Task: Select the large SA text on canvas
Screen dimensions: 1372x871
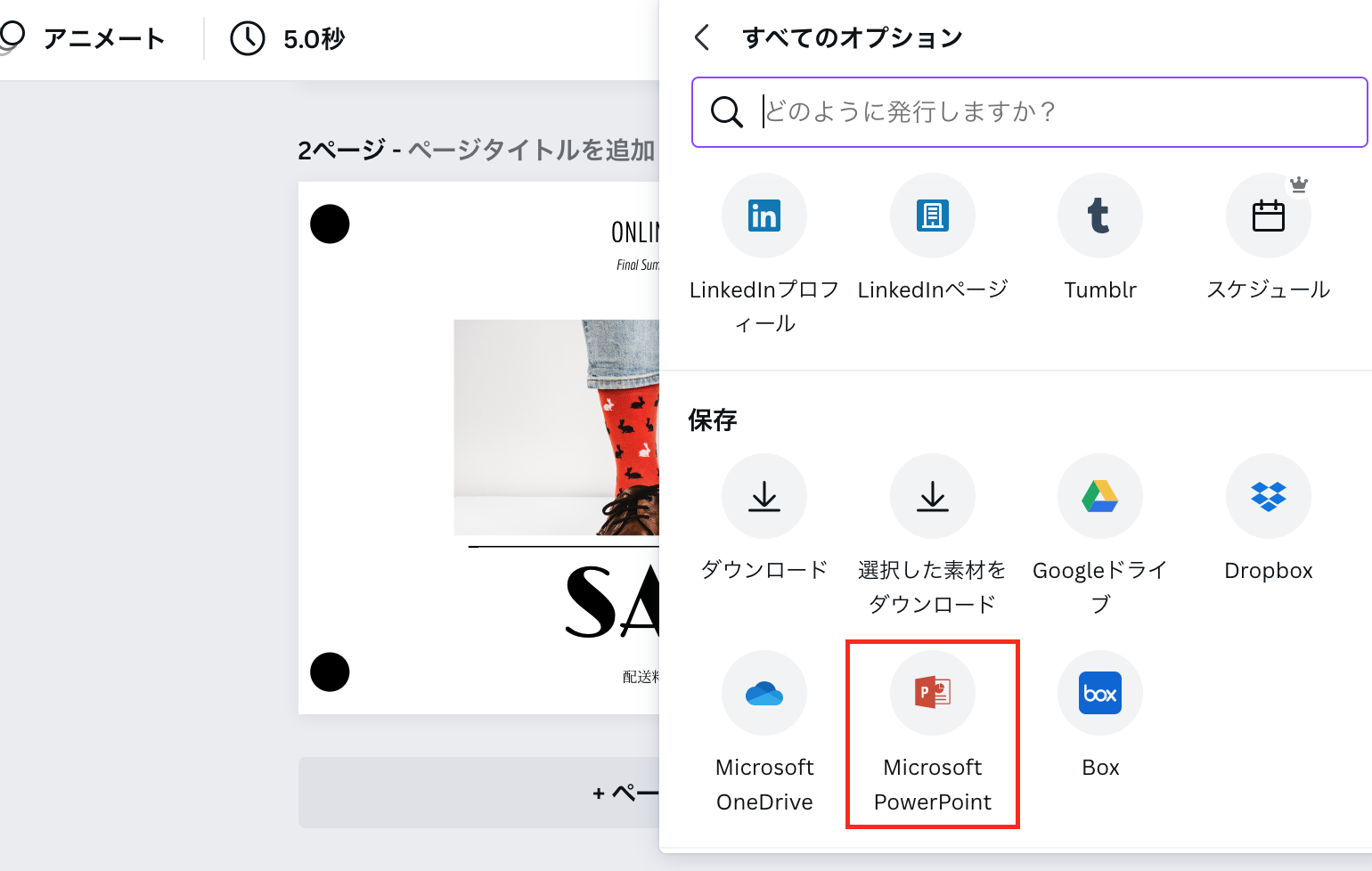Action: (613, 602)
